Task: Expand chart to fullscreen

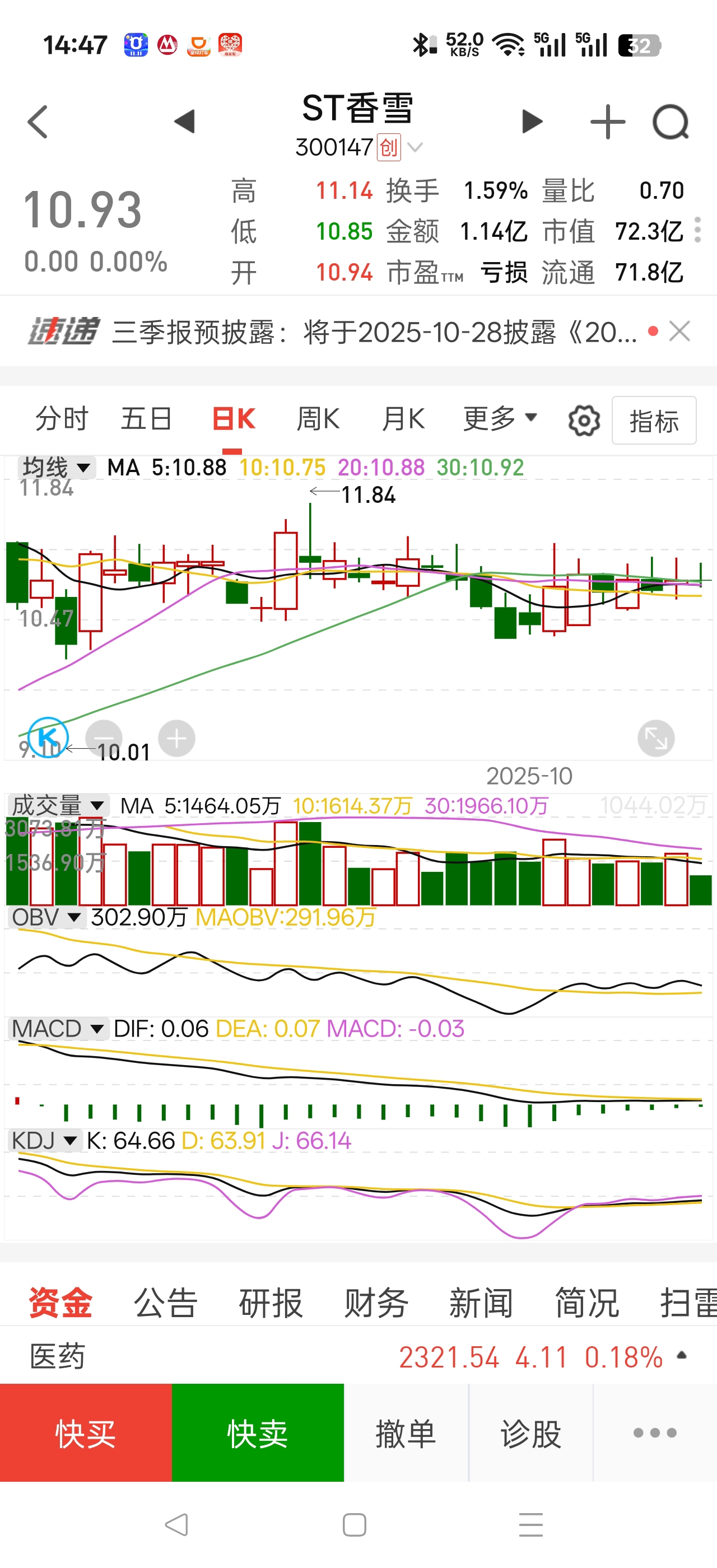Action: 655,738
